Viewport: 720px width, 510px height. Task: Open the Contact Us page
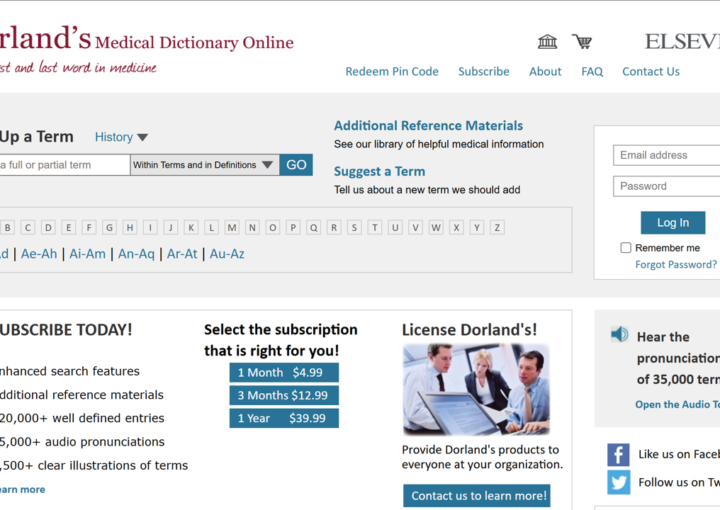click(x=651, y=72)
